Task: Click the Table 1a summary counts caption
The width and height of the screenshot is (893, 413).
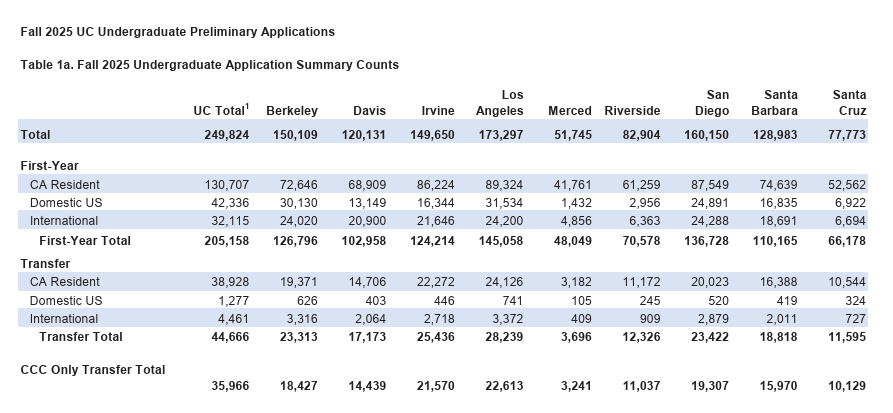Action: tap(209, 65)
